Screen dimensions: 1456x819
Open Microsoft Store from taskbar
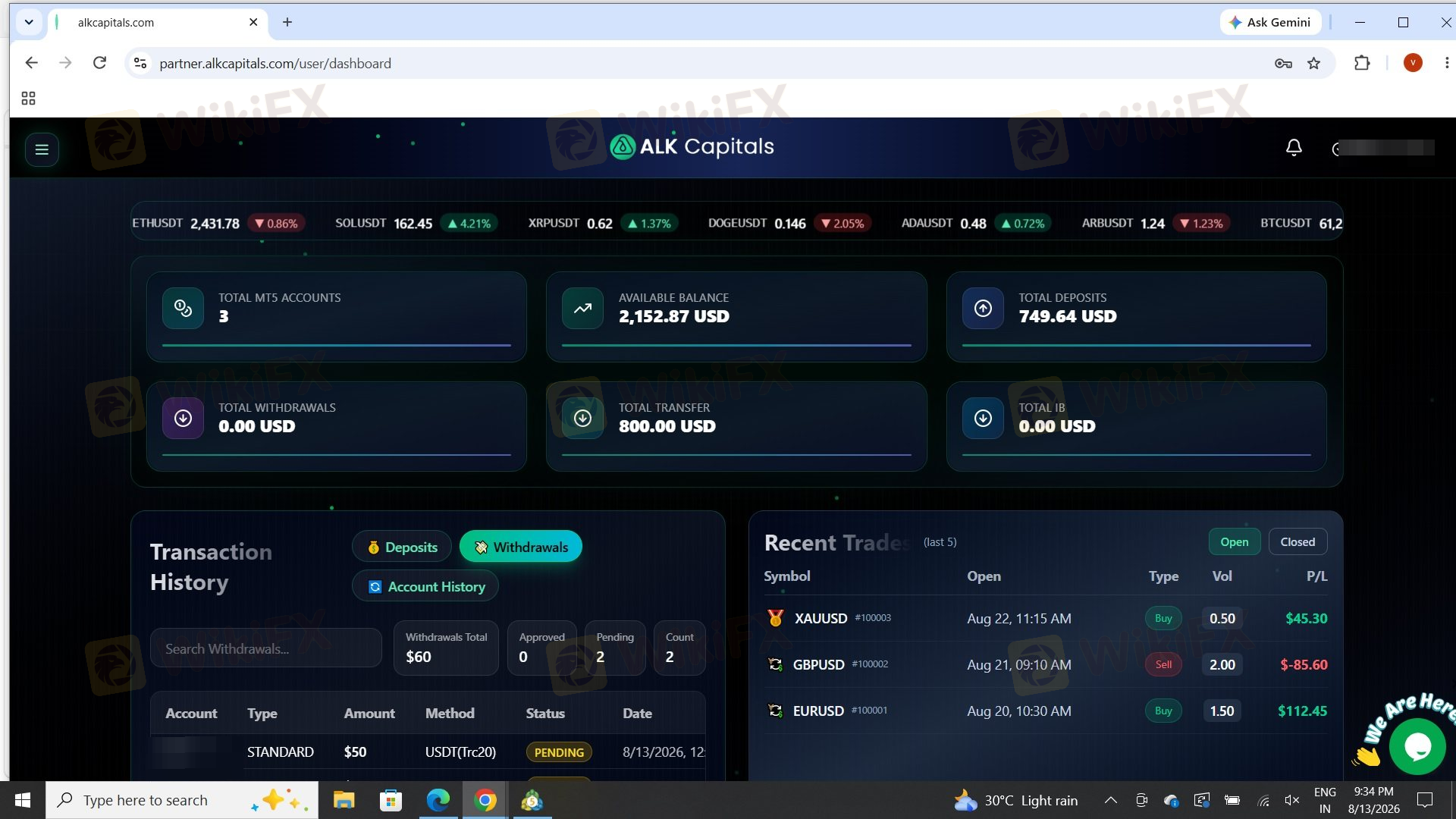pos(391,800)
